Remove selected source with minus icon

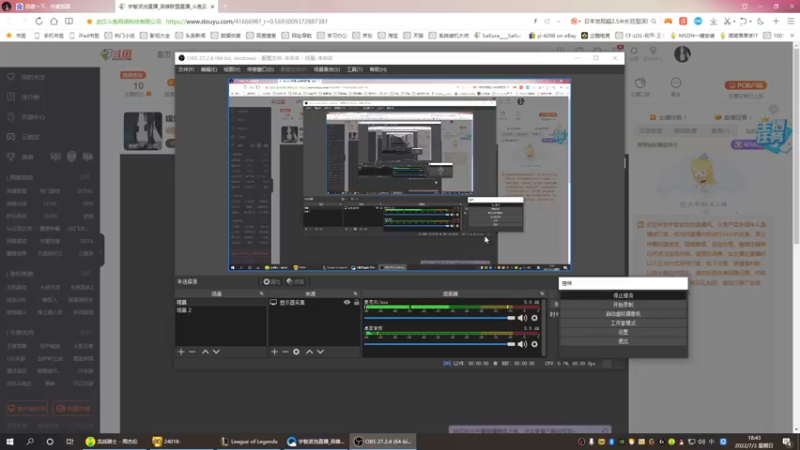click(285, 352)
